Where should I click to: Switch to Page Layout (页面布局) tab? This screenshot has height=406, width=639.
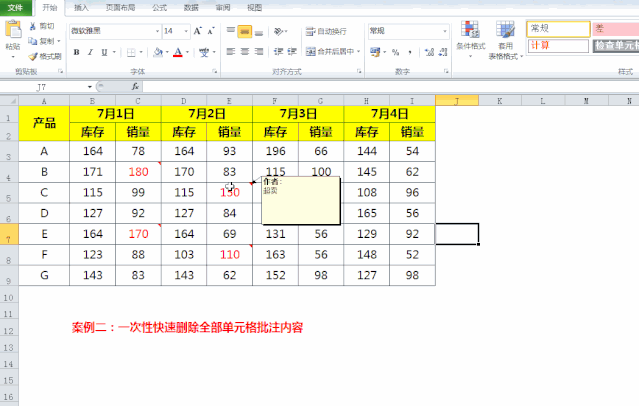pyautogui.click(x=121, y=7)
